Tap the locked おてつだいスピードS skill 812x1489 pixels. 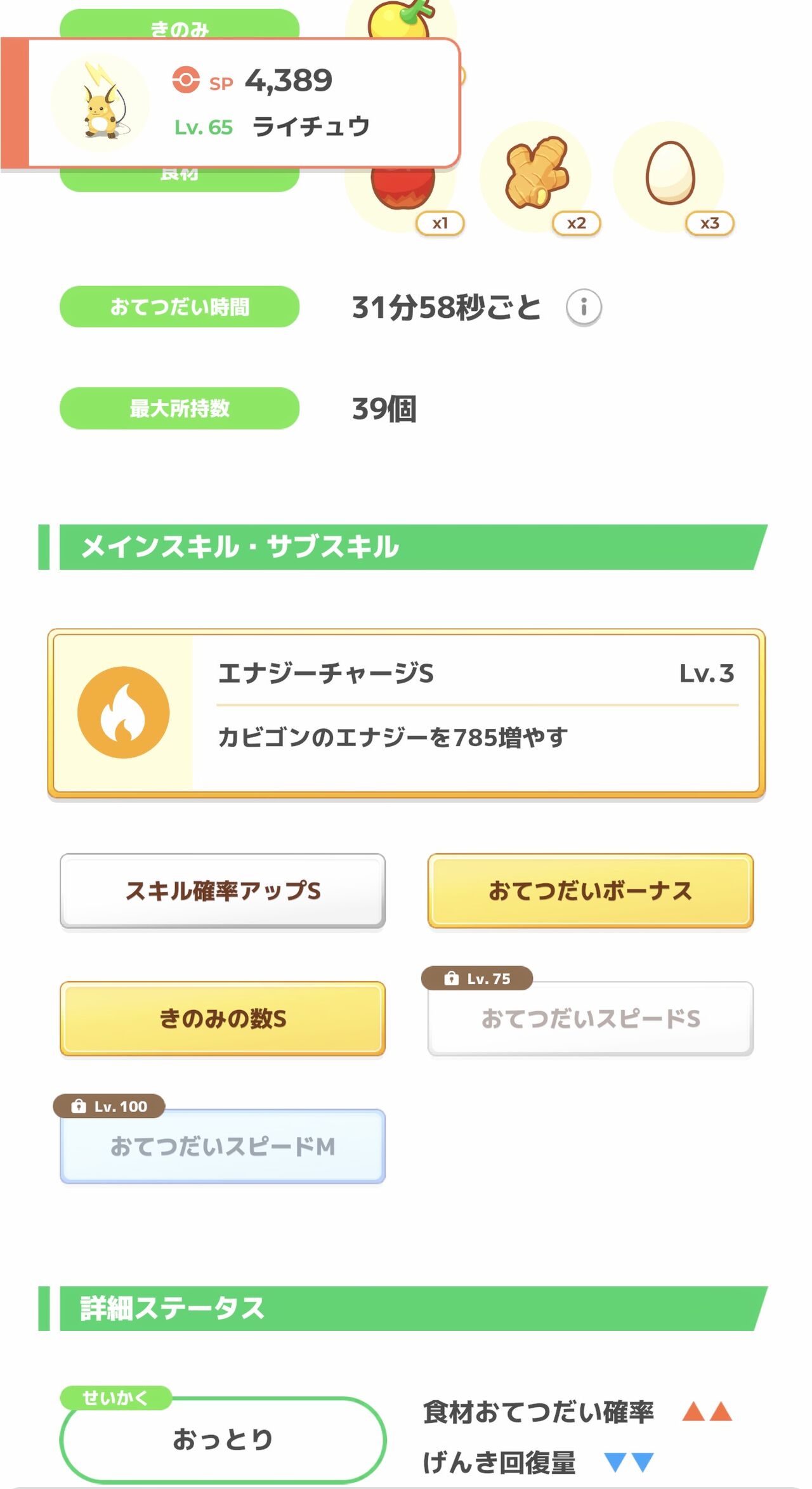[591, 1019]
